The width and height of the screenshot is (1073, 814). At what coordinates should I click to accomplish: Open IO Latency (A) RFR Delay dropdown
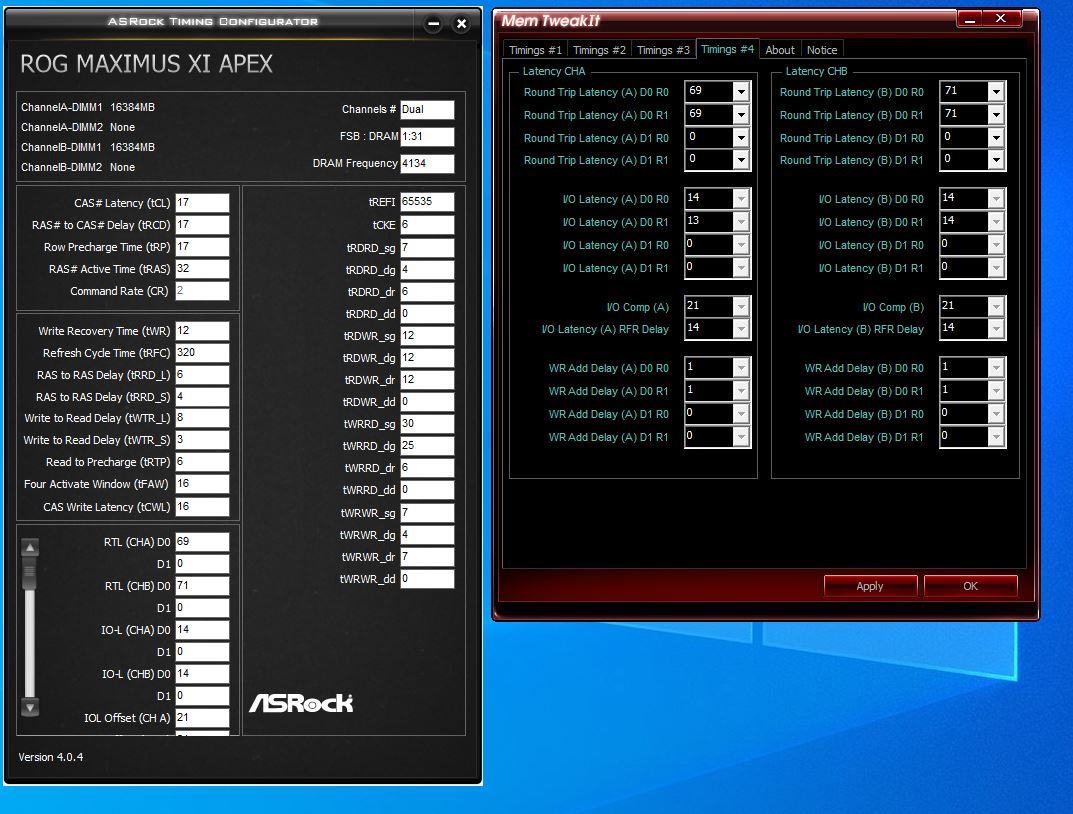tap(741, 329)
